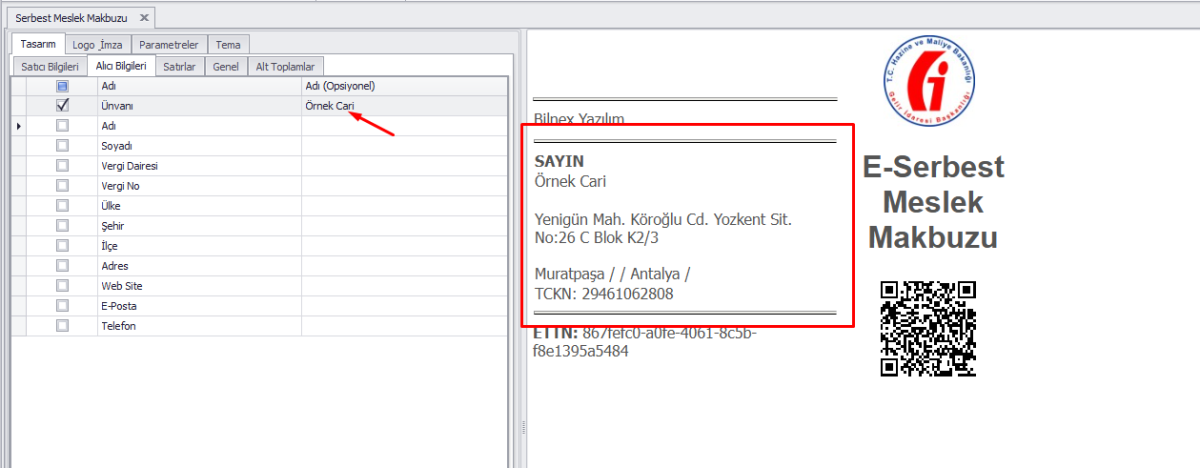Select the Tema tab
Screen dimensions: 1200x468
tap(228, 45)
